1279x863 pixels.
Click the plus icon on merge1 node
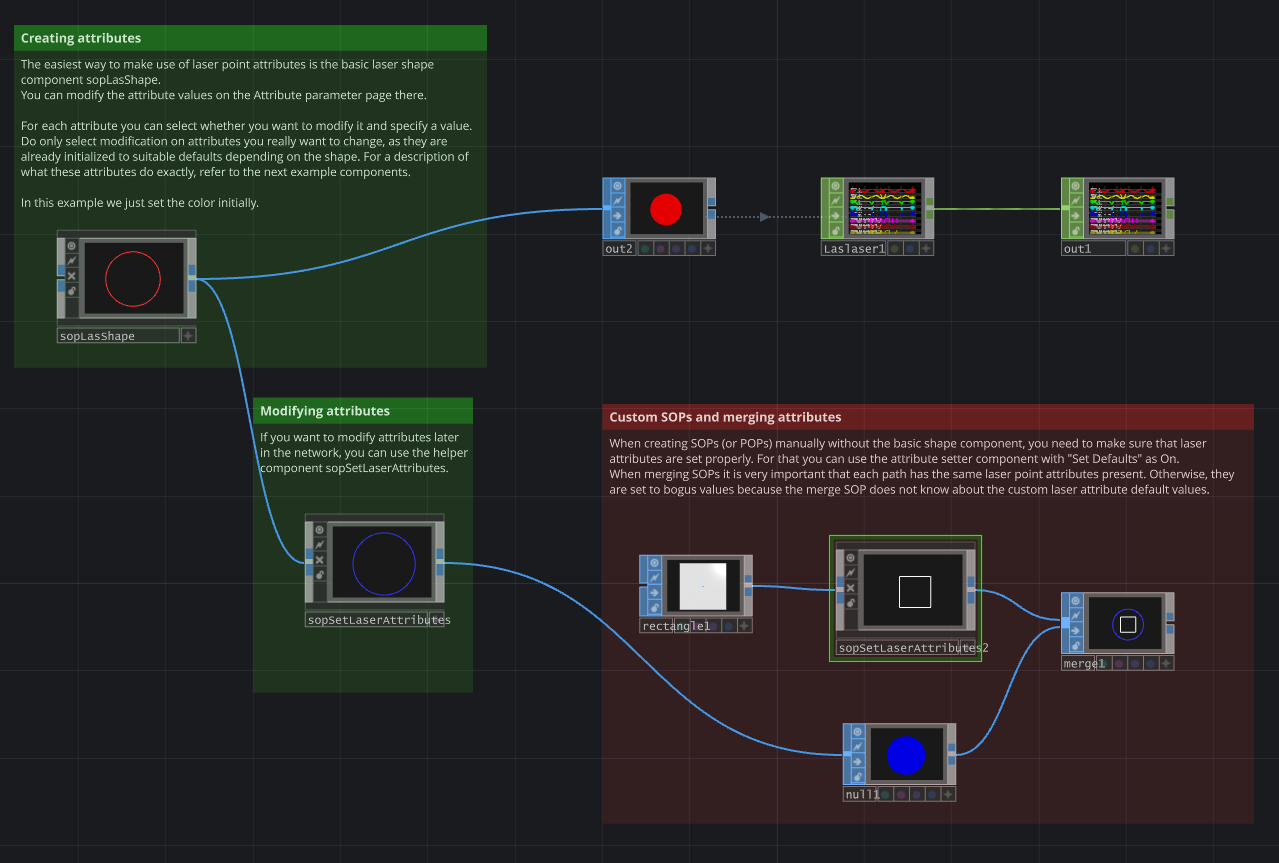1166,663
